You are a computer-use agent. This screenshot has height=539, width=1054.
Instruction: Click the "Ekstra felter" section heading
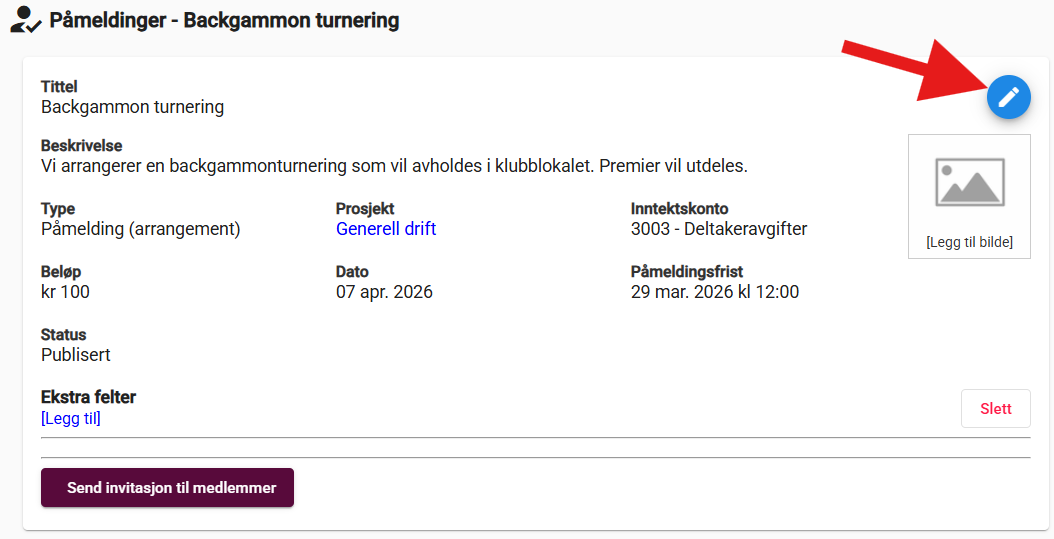pyautogui.click(x=88, y=397)
